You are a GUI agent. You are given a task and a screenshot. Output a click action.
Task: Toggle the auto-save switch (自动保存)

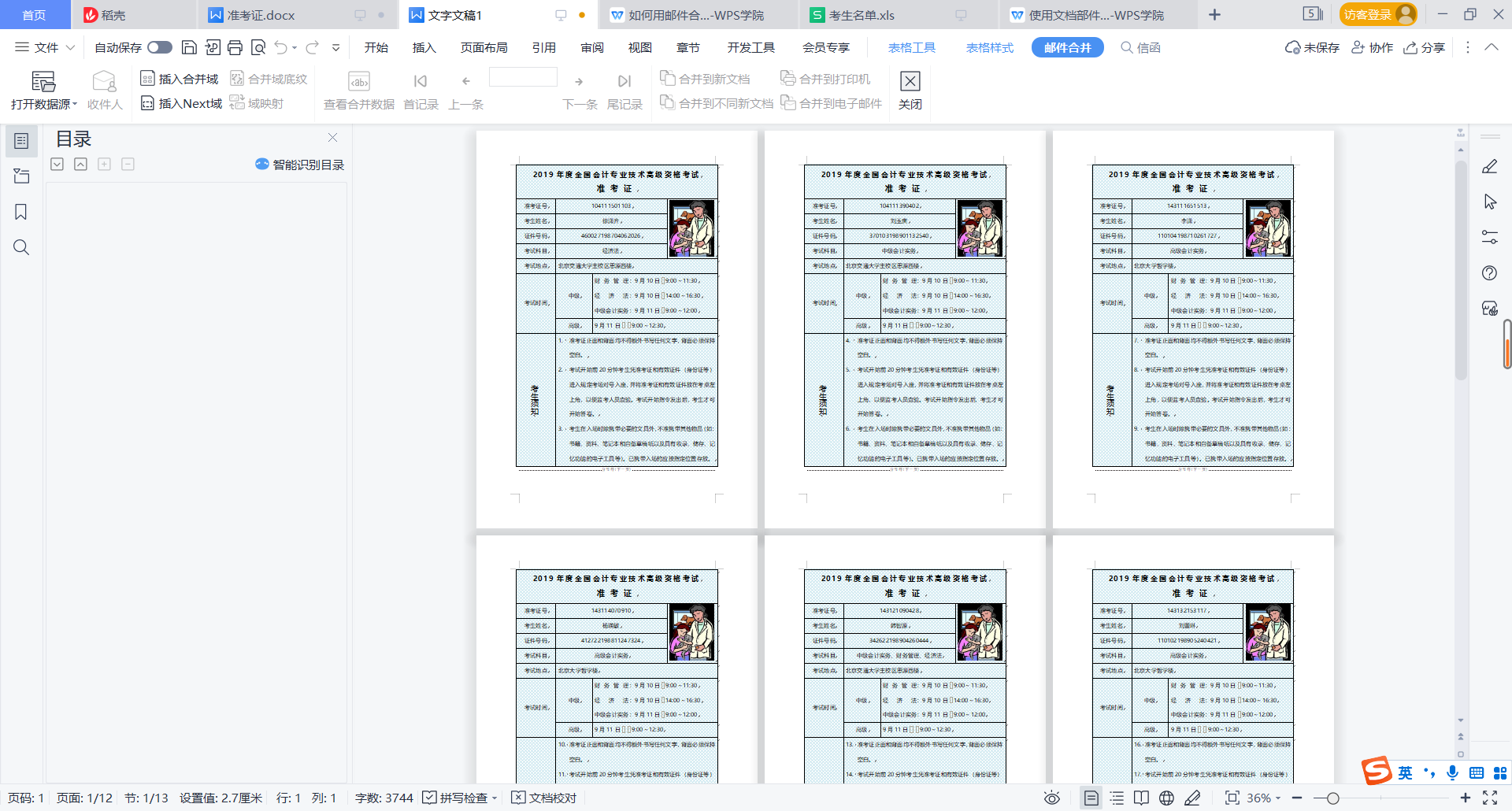pos(160,47)
